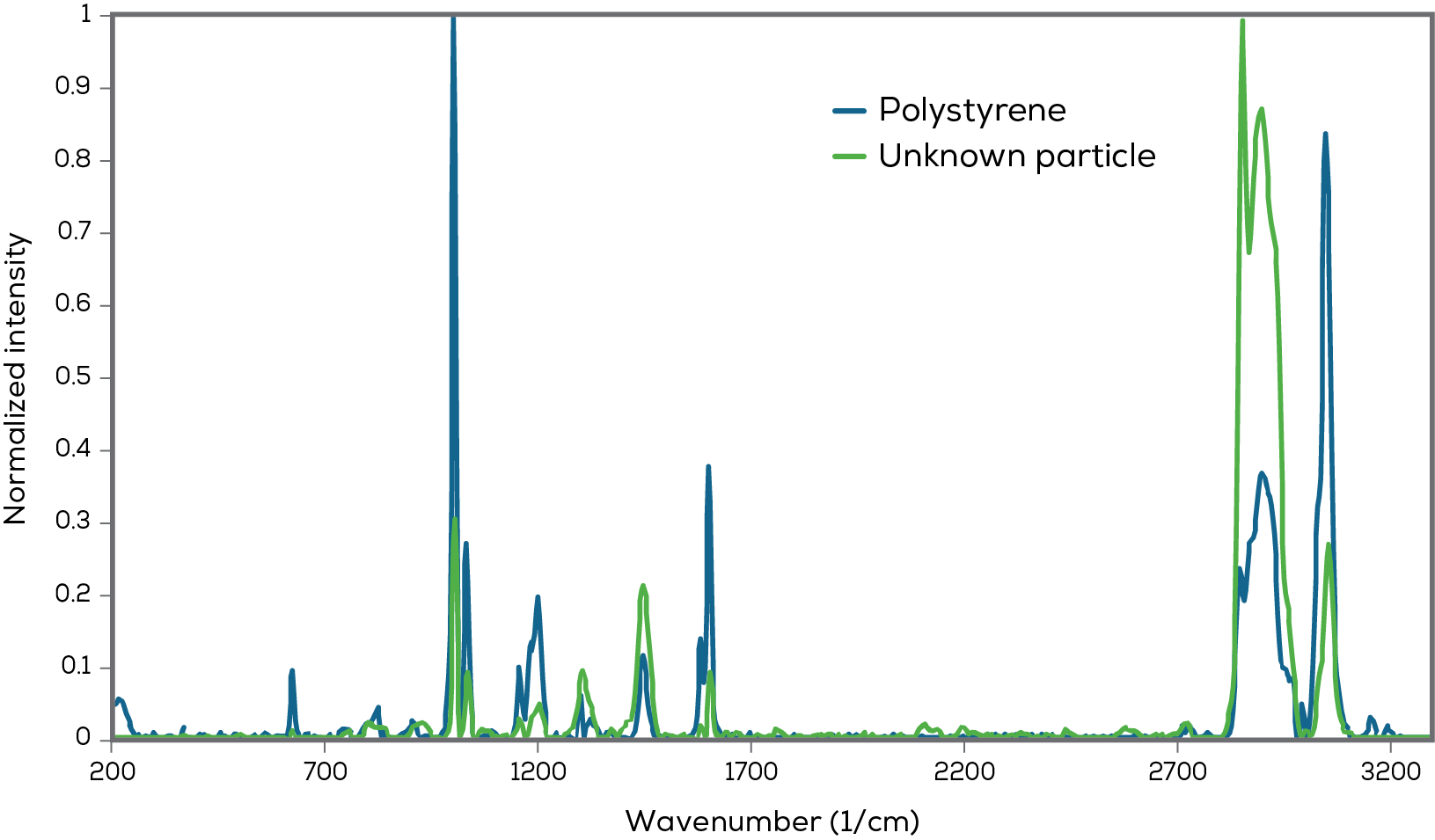Select the Wavenumber (1/cm) axis title
The width and height of the screenshot is (1435, 840).
pyautogui.click(x=772, y=822)
